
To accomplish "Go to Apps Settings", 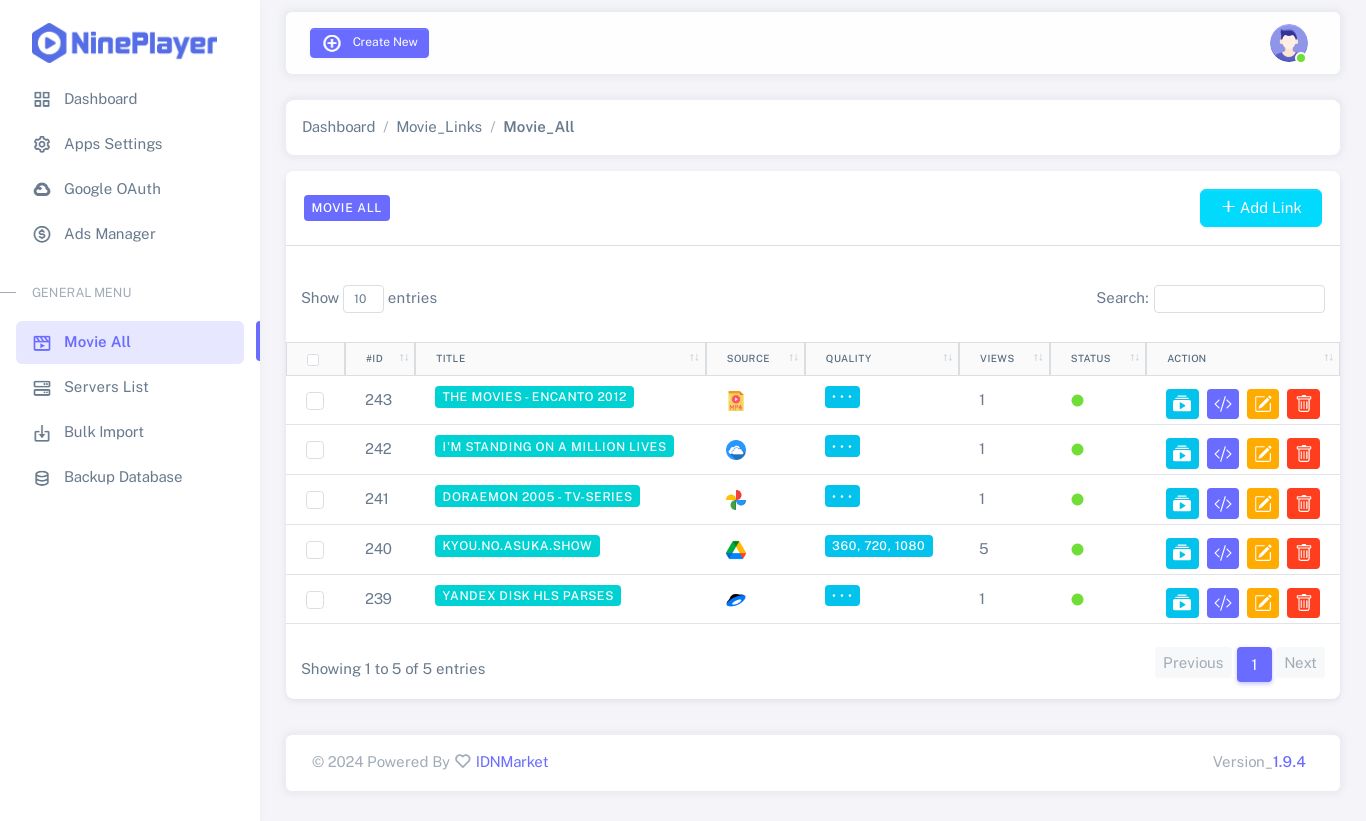I will [x=130, y=144].
